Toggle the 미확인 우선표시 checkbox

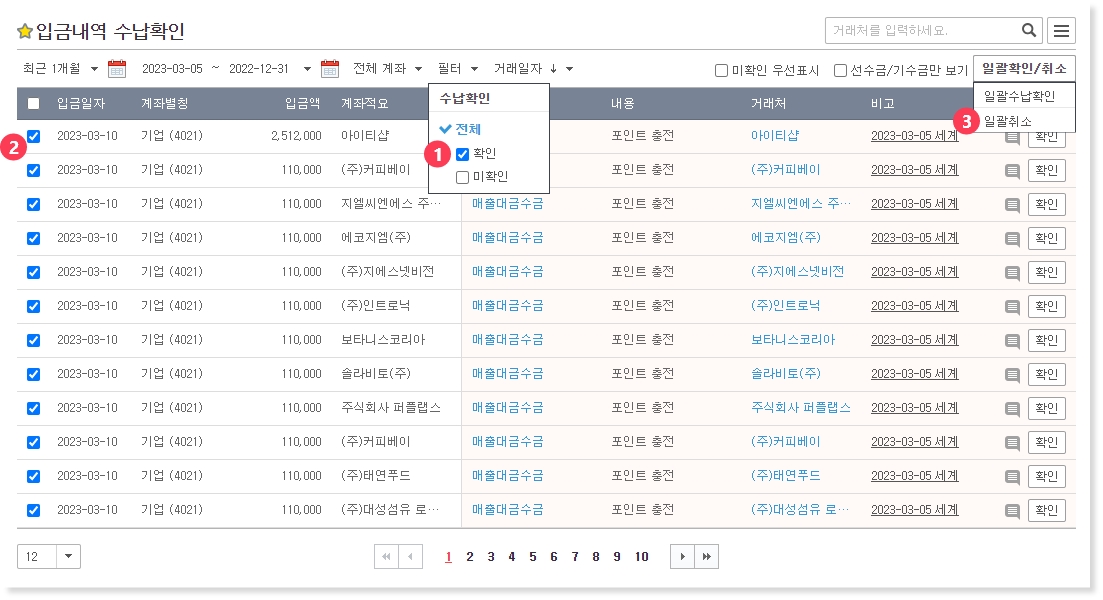(x=721, y=70)
